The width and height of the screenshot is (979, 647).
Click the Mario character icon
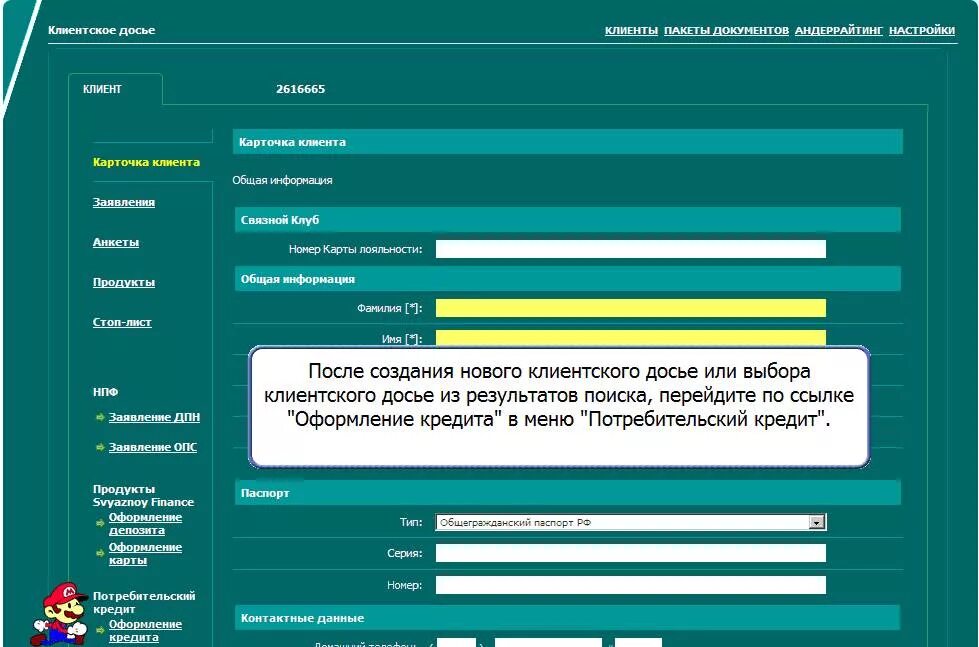60,615
